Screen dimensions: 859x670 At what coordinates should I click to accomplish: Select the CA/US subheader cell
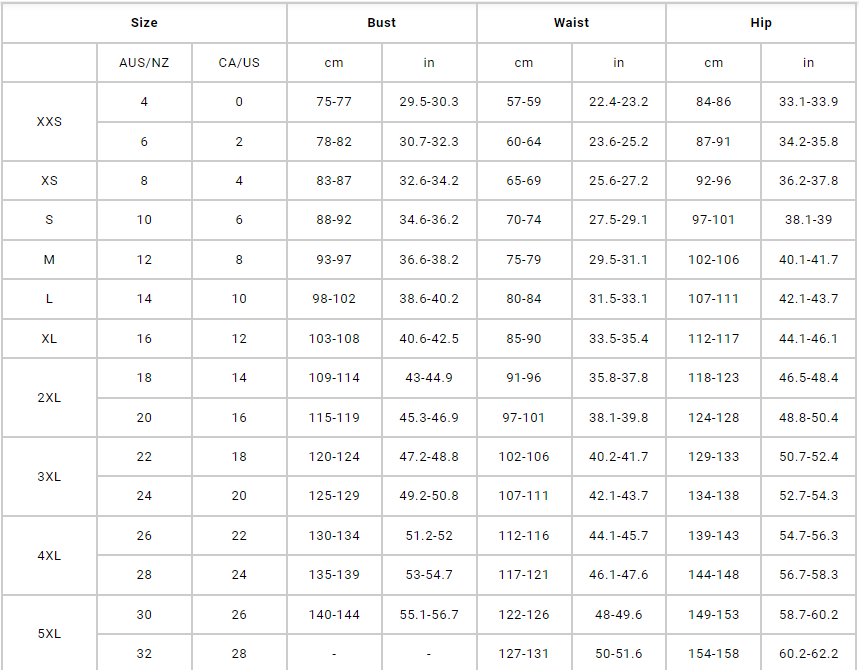point(239,63)
